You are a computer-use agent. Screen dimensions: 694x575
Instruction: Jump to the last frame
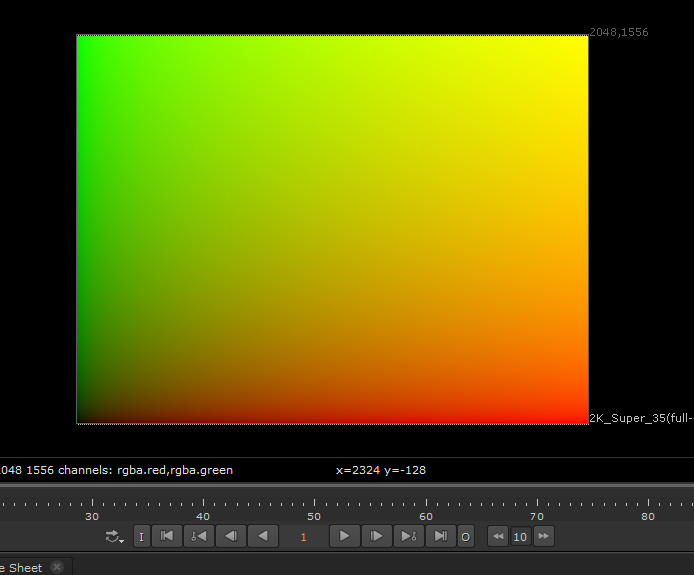pyautogui.click(x=440, y=536)
